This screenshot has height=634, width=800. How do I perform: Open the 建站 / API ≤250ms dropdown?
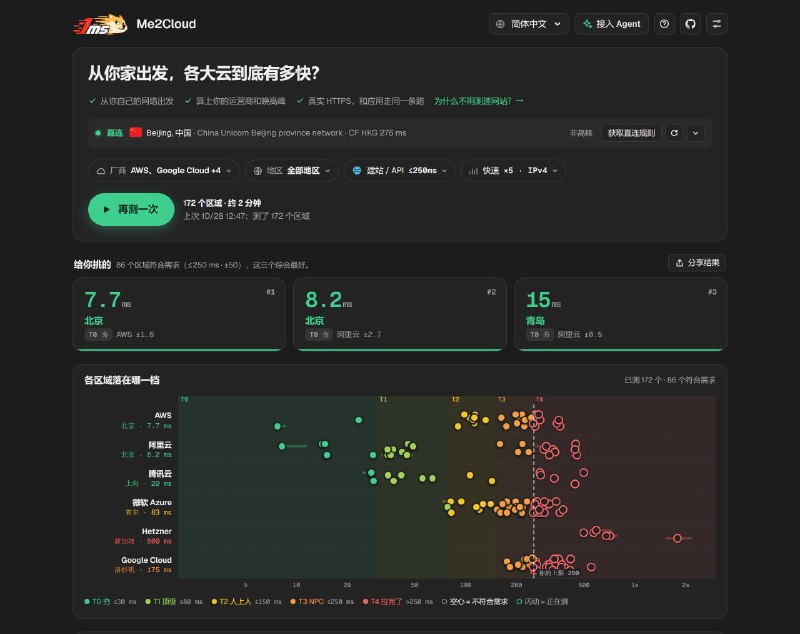click(399, 170)
